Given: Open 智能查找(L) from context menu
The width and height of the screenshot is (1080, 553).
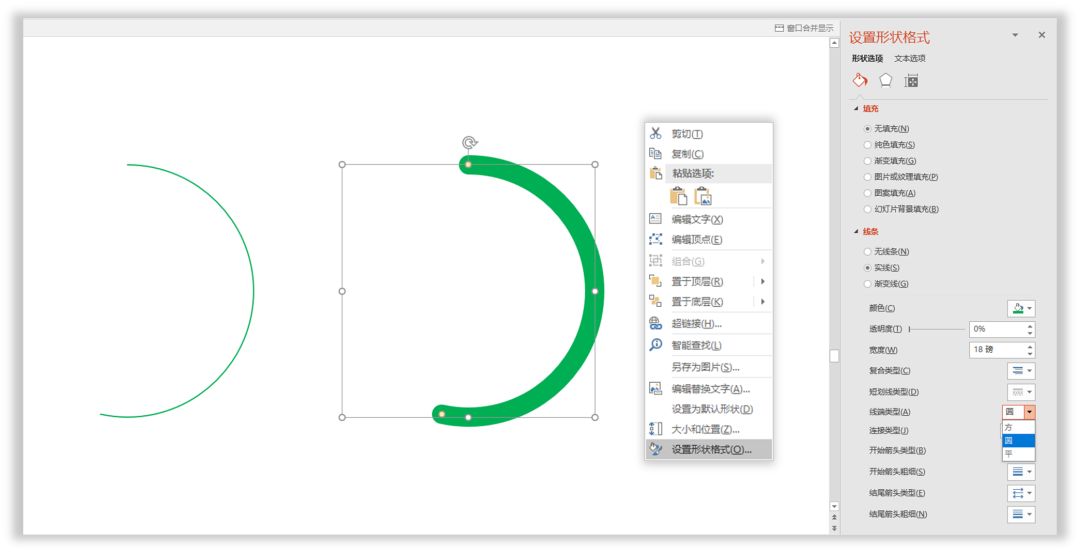Looking at the screenshot, I should tap(709, 345).
